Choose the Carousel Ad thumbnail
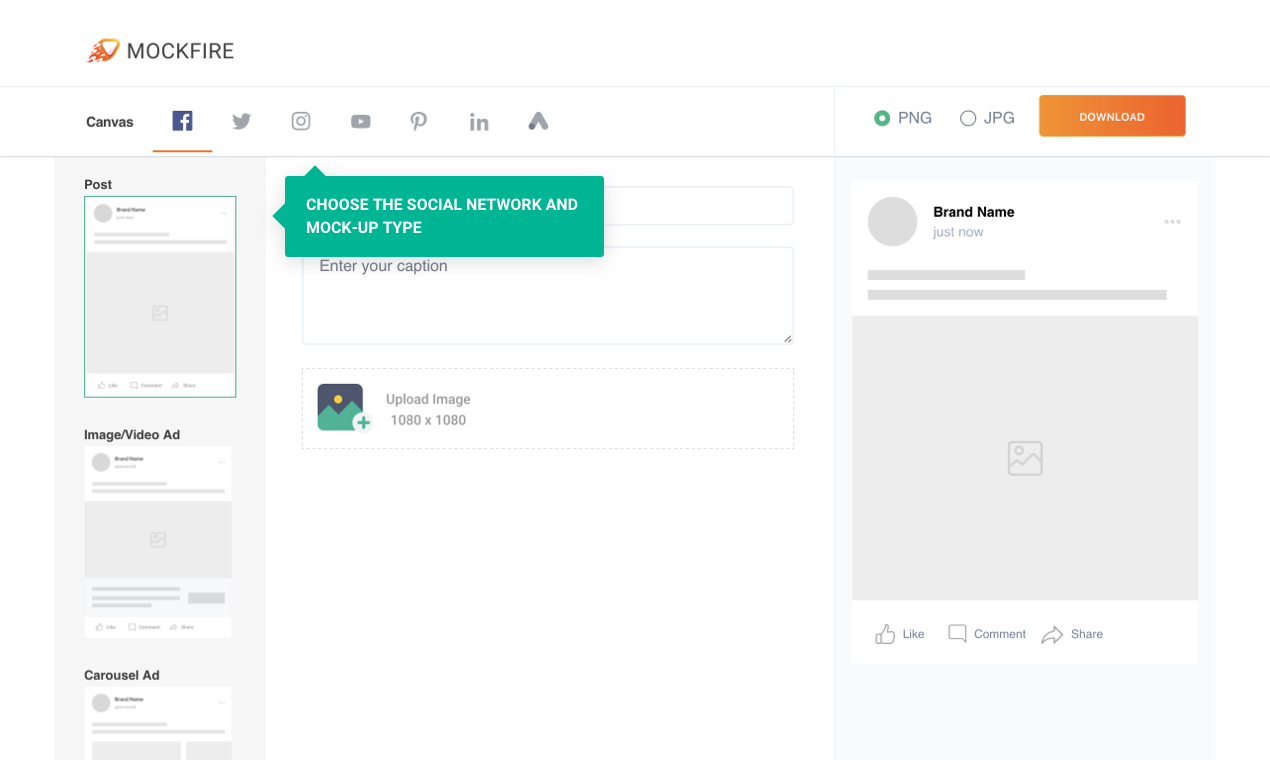This screenshot has height=760, width=1270. pyautogui.click(x=158, y=723)
